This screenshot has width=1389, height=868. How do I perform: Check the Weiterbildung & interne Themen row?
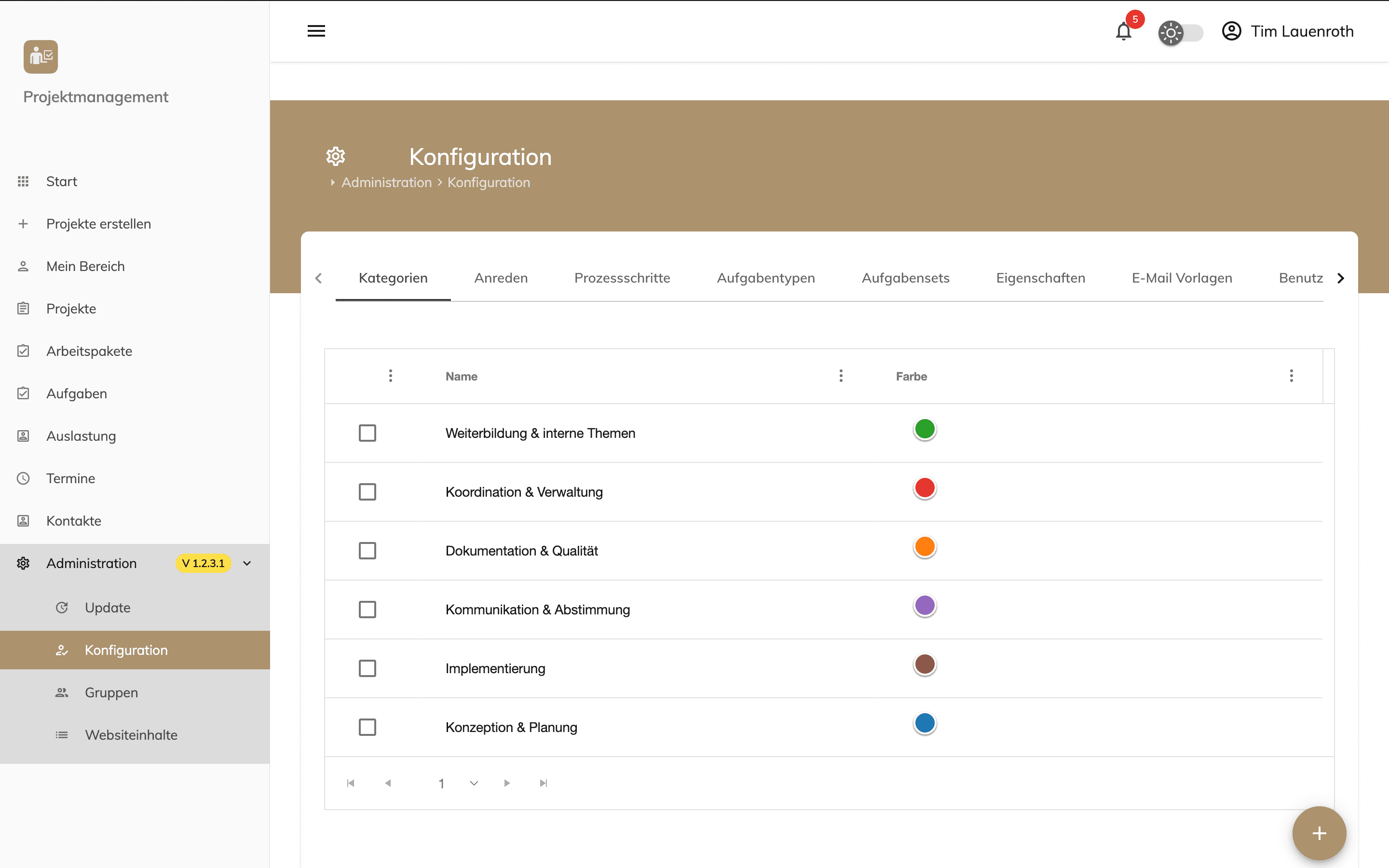(x=368, y=434)
